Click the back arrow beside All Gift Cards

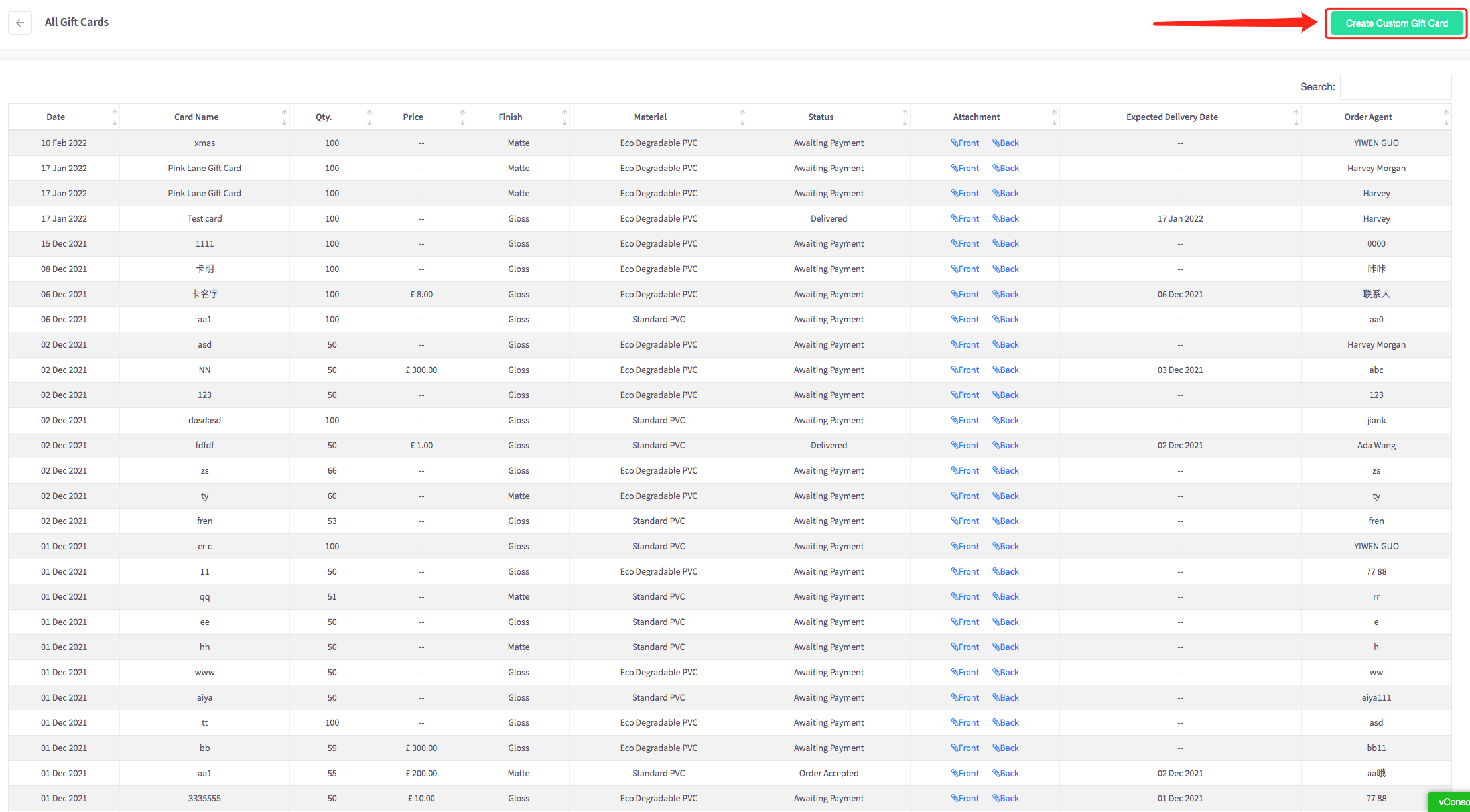[x=20, y=23]
